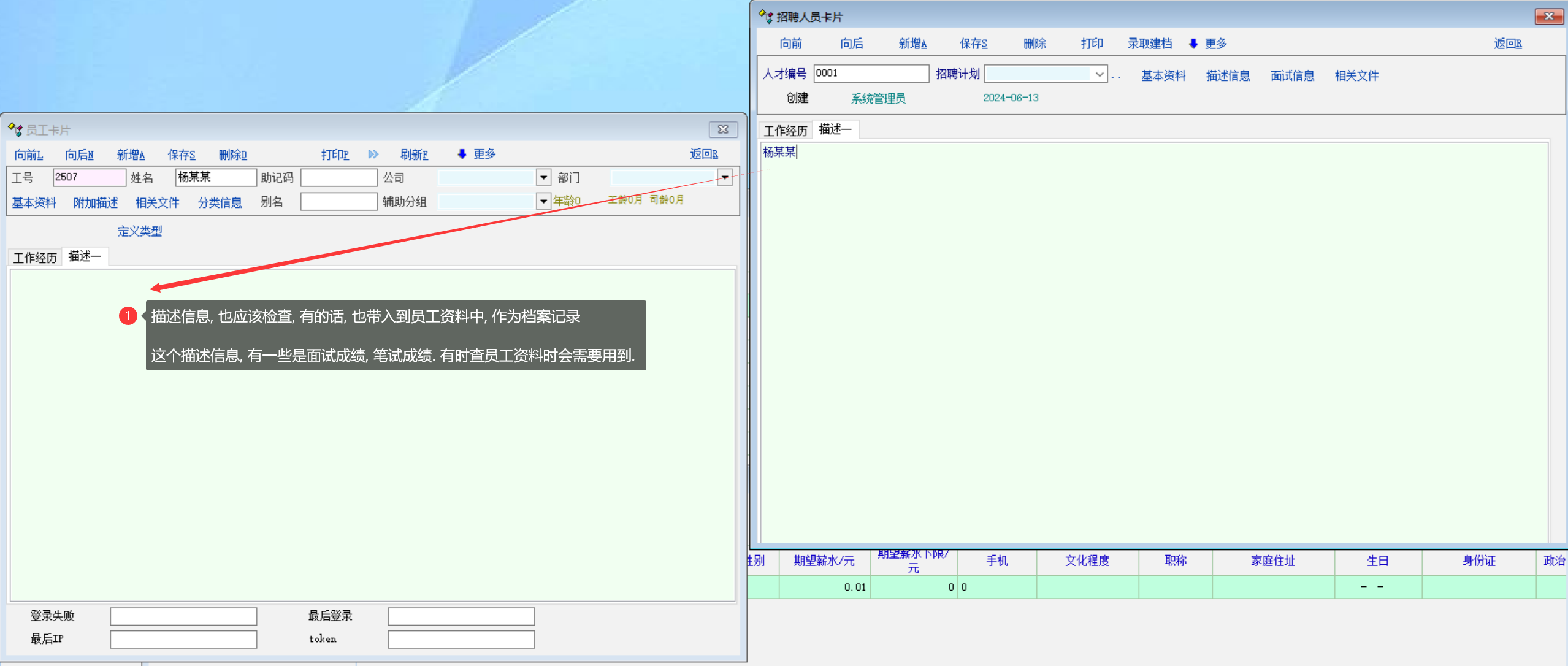The width and height of the screenshot is (1568, 666).
Task: Click the 员工卡片 window title icon
Action: tap(15, 130)
